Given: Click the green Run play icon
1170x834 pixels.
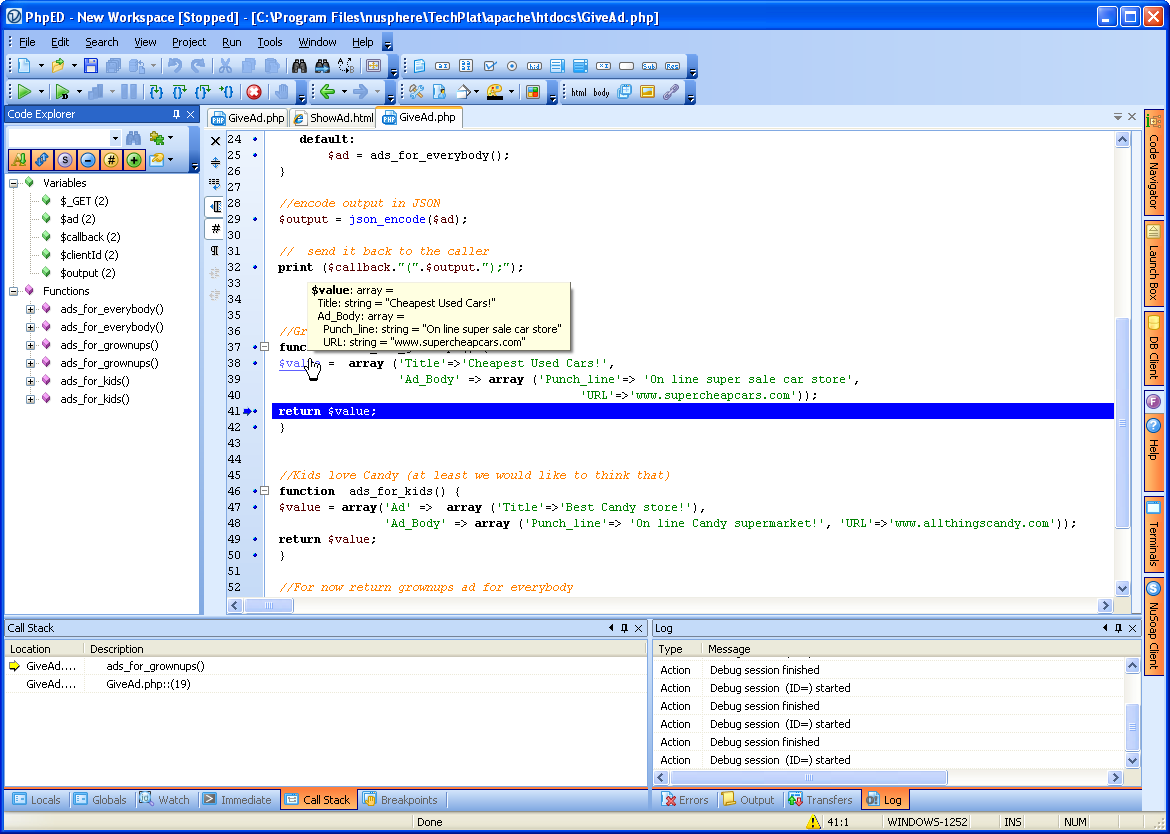Looking at the screenshot, I should (x=24, y=92).
